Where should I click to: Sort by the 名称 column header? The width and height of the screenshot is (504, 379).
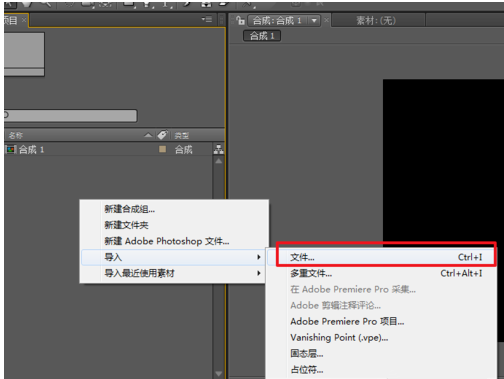coord(16,135)
